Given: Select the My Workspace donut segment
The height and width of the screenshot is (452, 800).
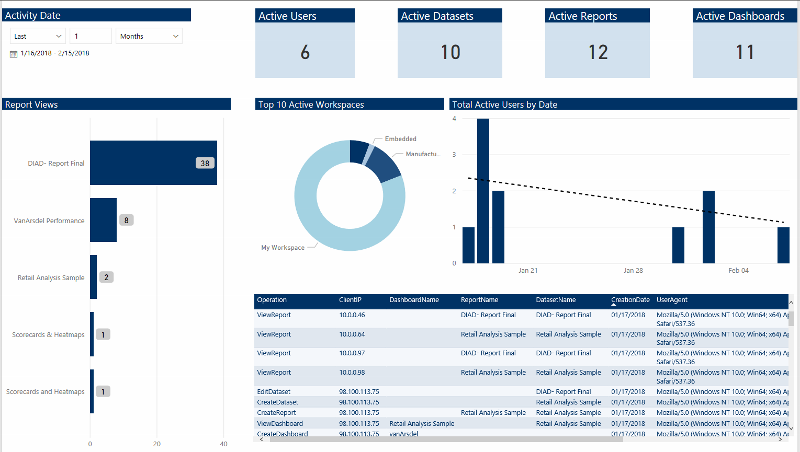Looking at the screenshot, I should (x=340, y=225).
